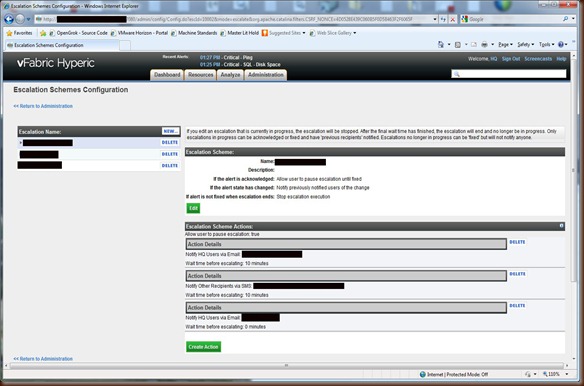Expand the Google search provider dropdown
584x386 pixels.
pyautogui.click(x=574, y=19)
